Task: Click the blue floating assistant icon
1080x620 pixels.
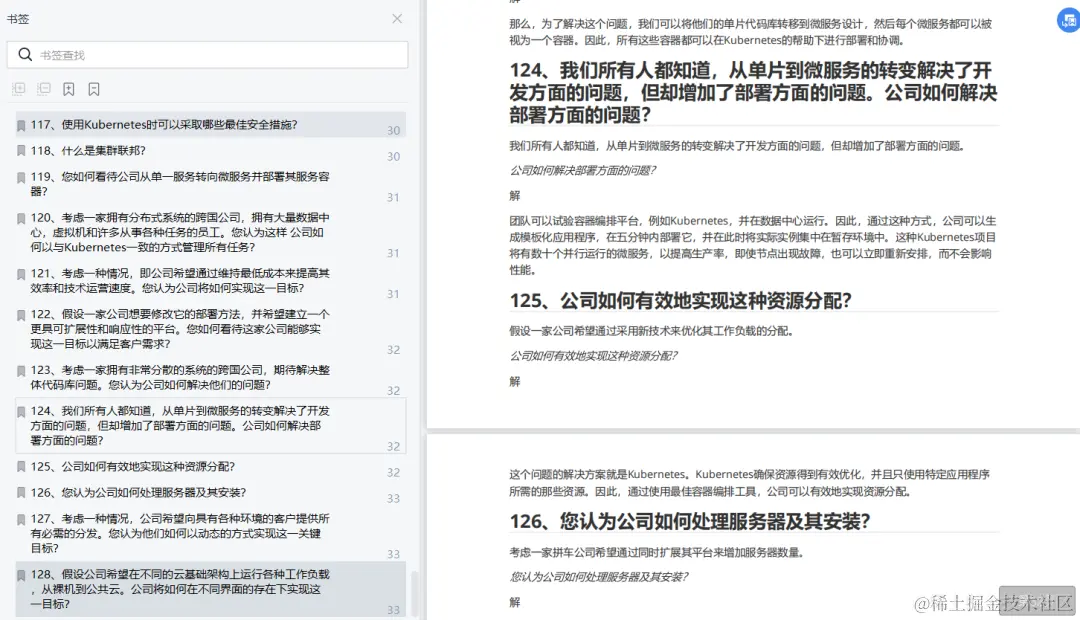Action: (1068, 20)
